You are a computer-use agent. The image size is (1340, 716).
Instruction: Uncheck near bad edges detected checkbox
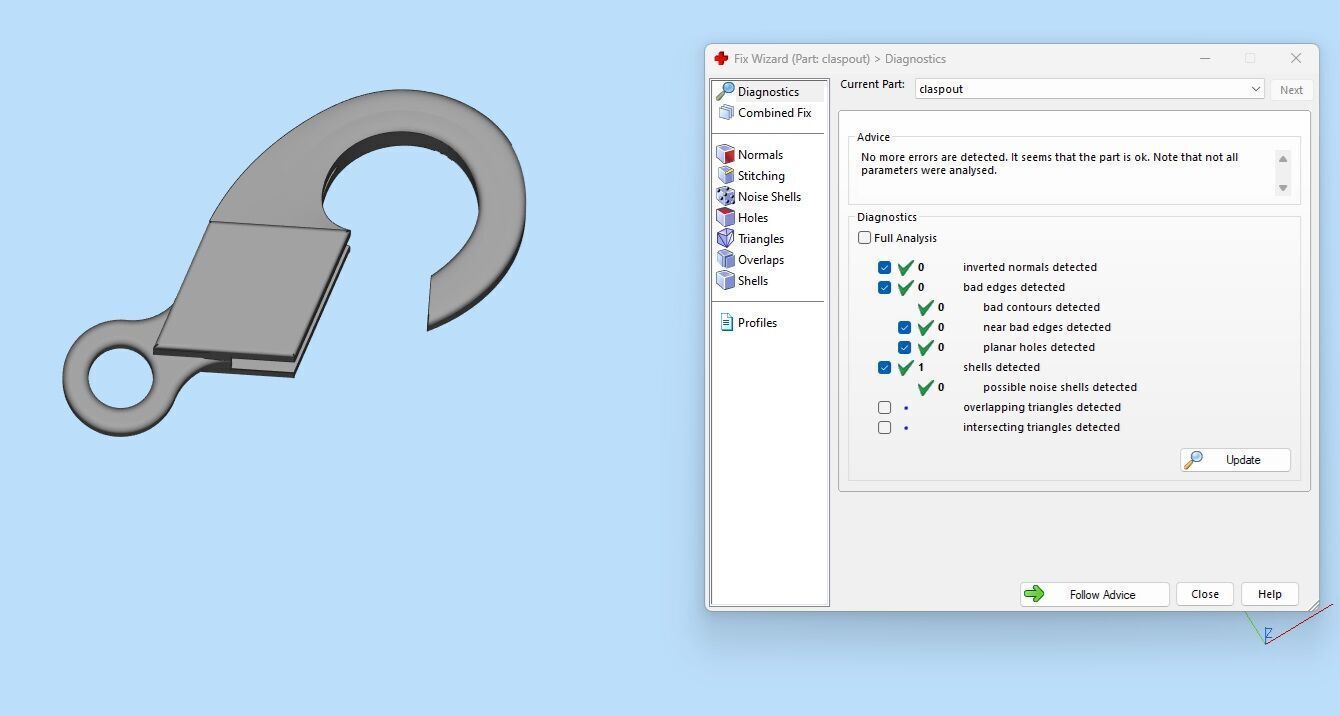click(904, 327)
